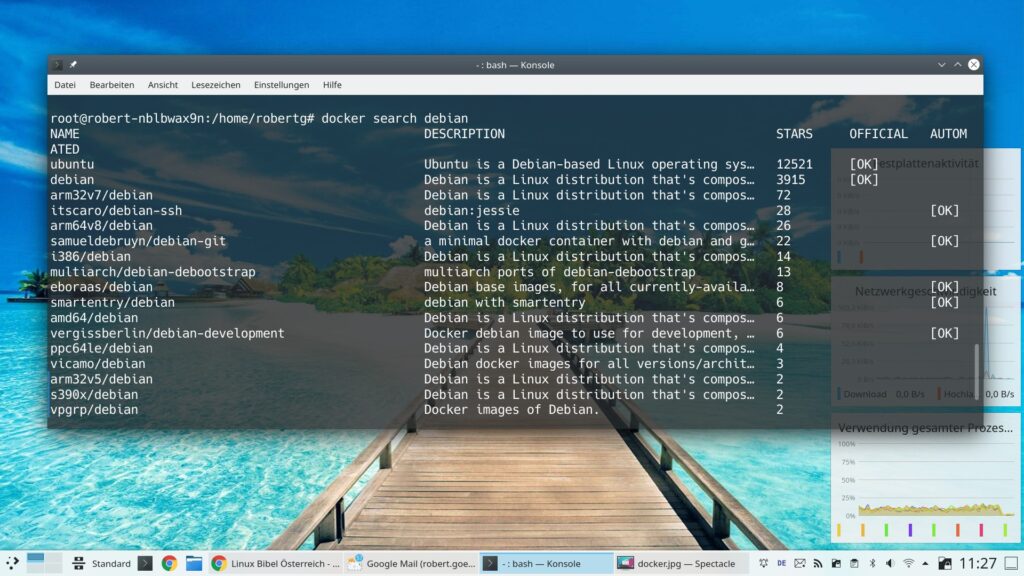This screenshot has height=576, width=1024.
Task: Open the mail envelope tray icon
Action: pos(799,563)
